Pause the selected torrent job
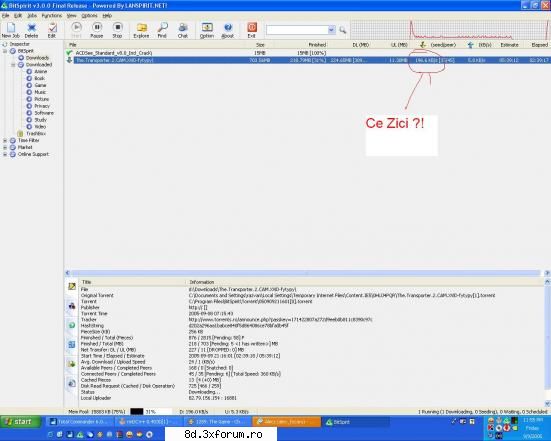Image resolution: width=551 pixels, height=441 pixels. tap(97, 30)
